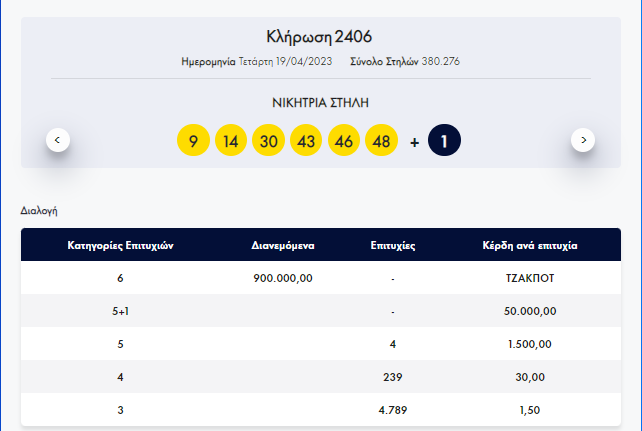The image size is (642, 431).
Task: Click the Κέρδη ανά επιτυχία column header
Action: [530, 245]
